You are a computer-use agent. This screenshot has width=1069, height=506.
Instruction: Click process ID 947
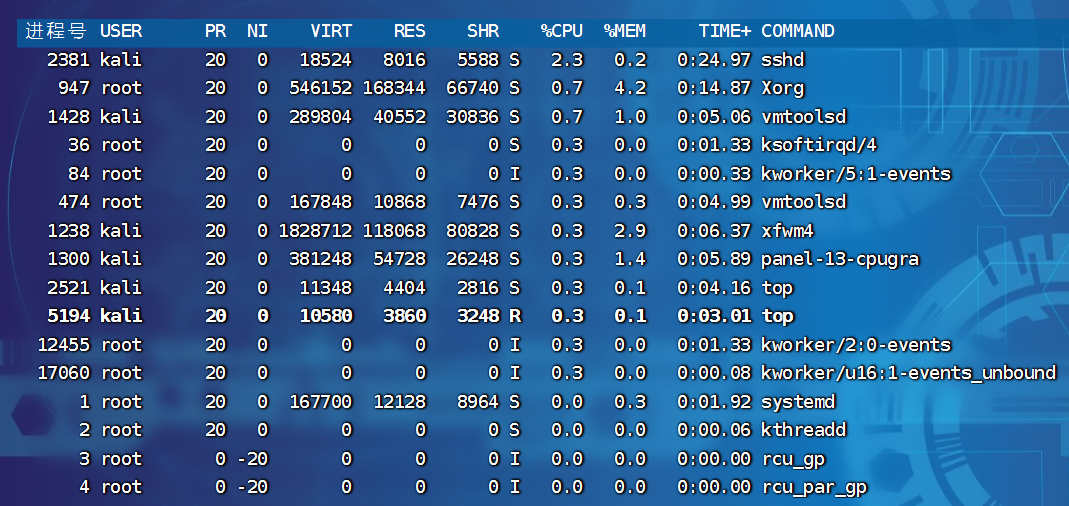[74, 88]
